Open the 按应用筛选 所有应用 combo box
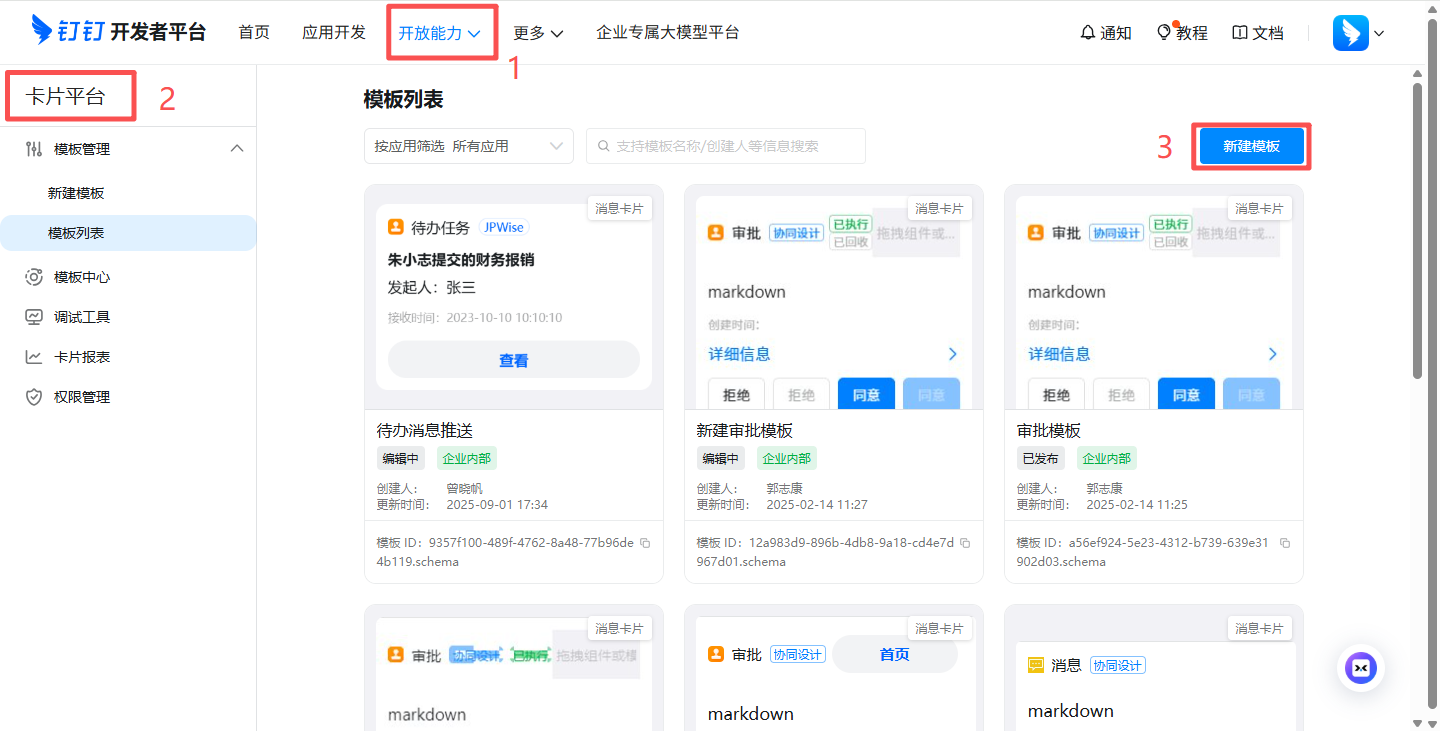The height and width of the screenshot is (731, 1440). tap(468, 146)
